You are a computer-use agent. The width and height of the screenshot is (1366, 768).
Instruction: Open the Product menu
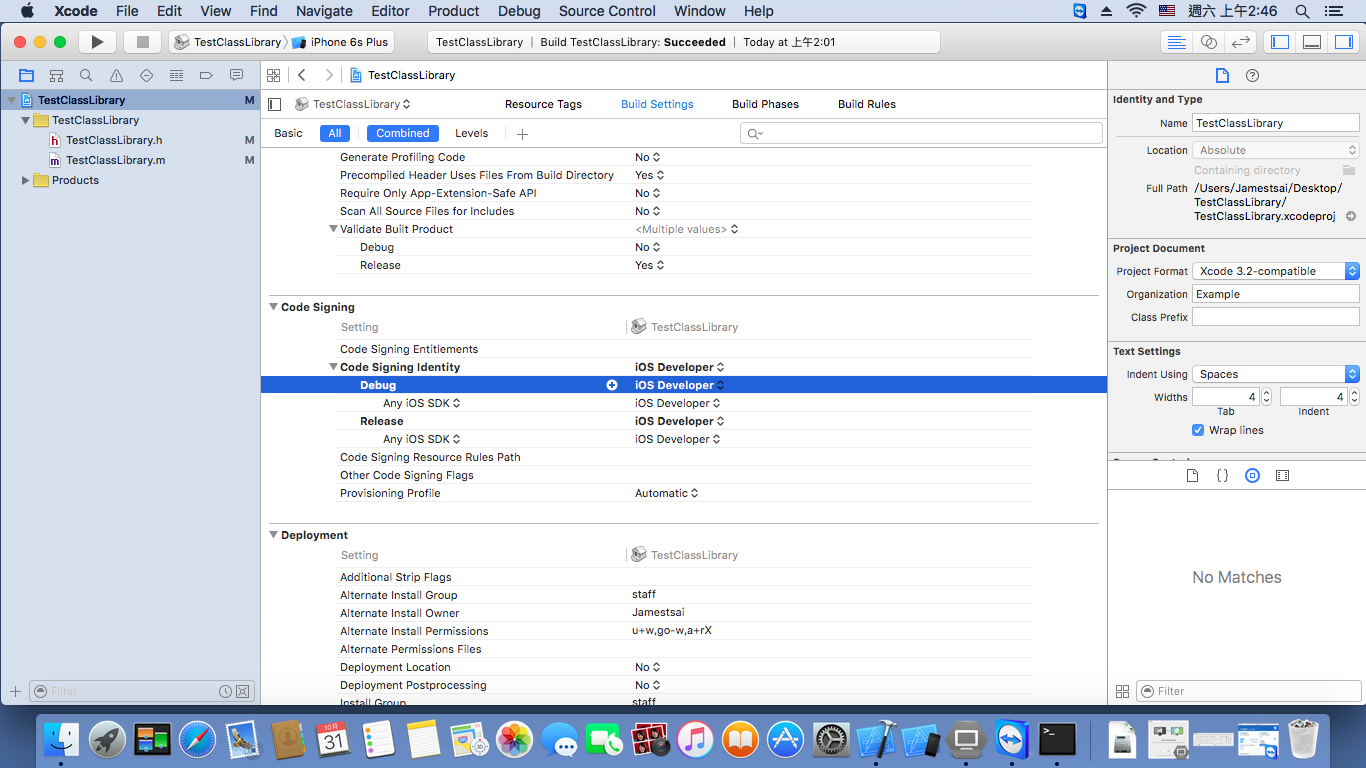coord(454,11)
